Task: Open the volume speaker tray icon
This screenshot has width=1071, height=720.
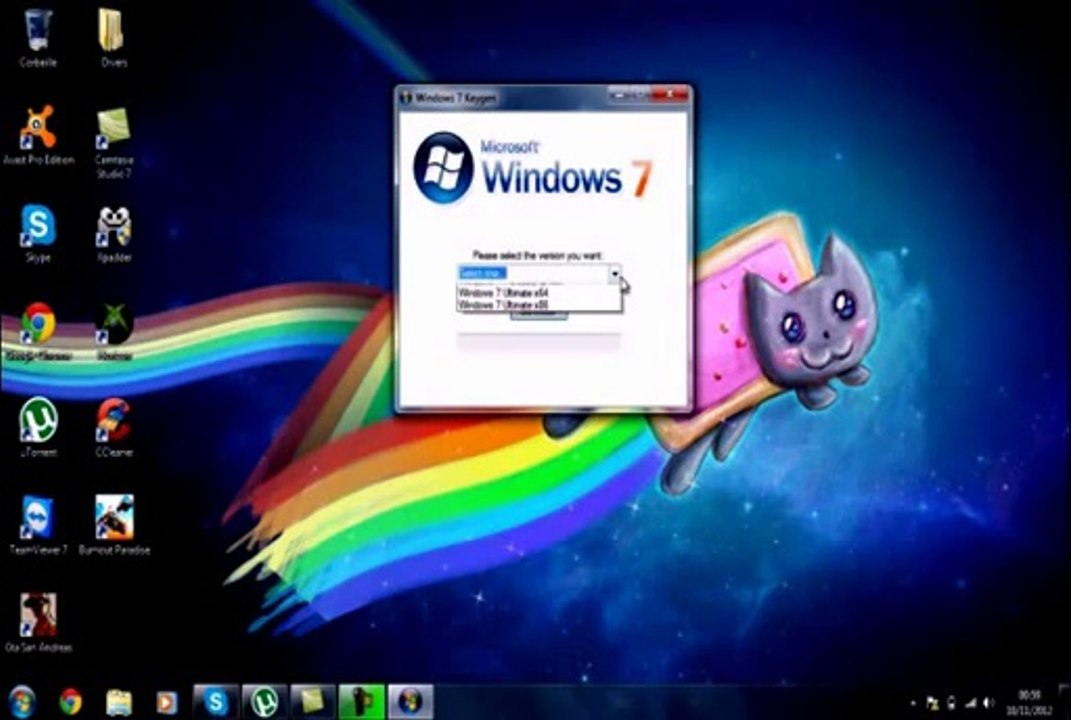Action: (988, 703)
